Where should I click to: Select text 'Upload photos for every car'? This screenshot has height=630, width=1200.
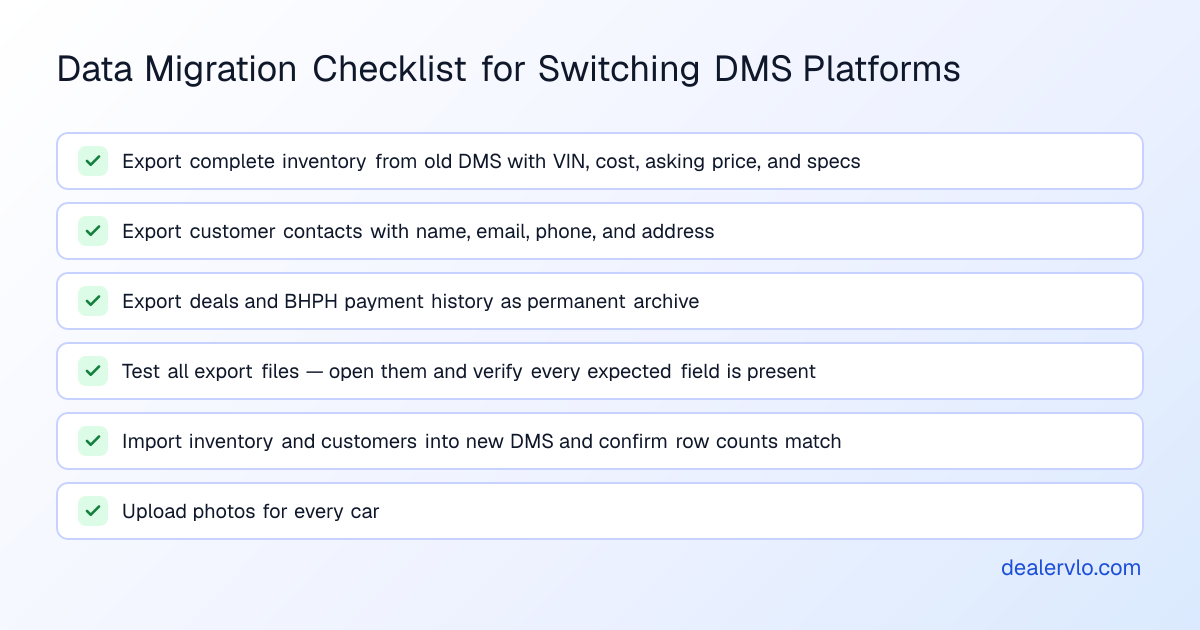251,511
